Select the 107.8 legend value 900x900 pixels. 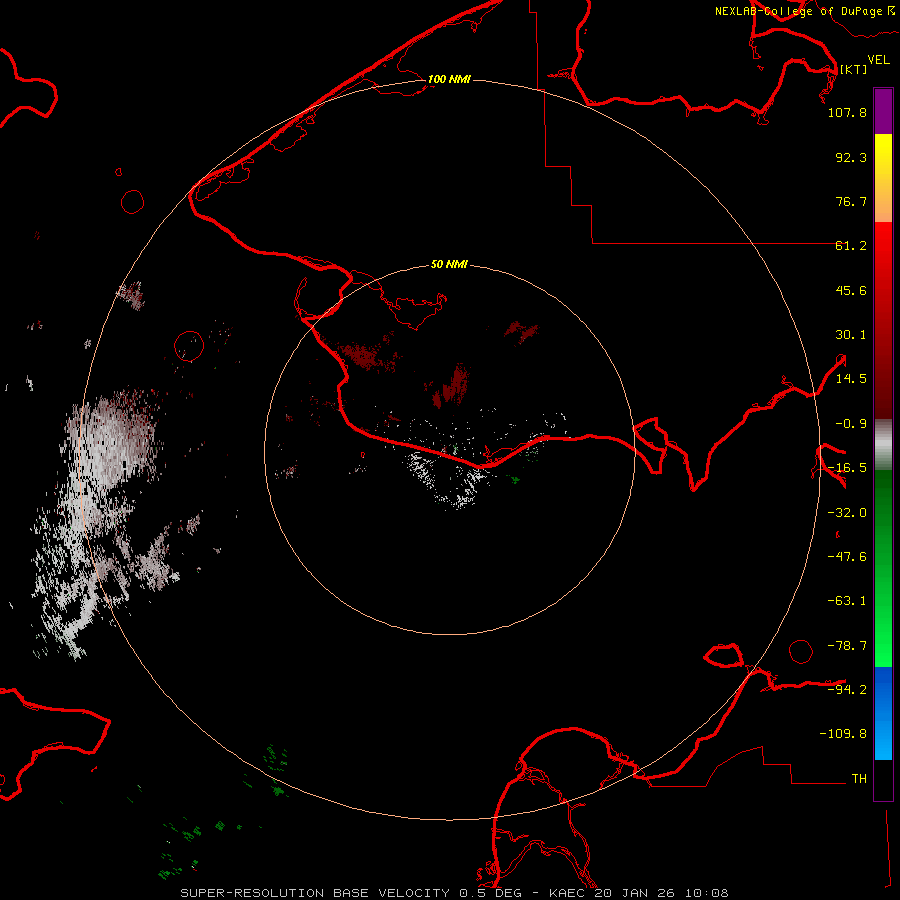(x=847, y=112)
